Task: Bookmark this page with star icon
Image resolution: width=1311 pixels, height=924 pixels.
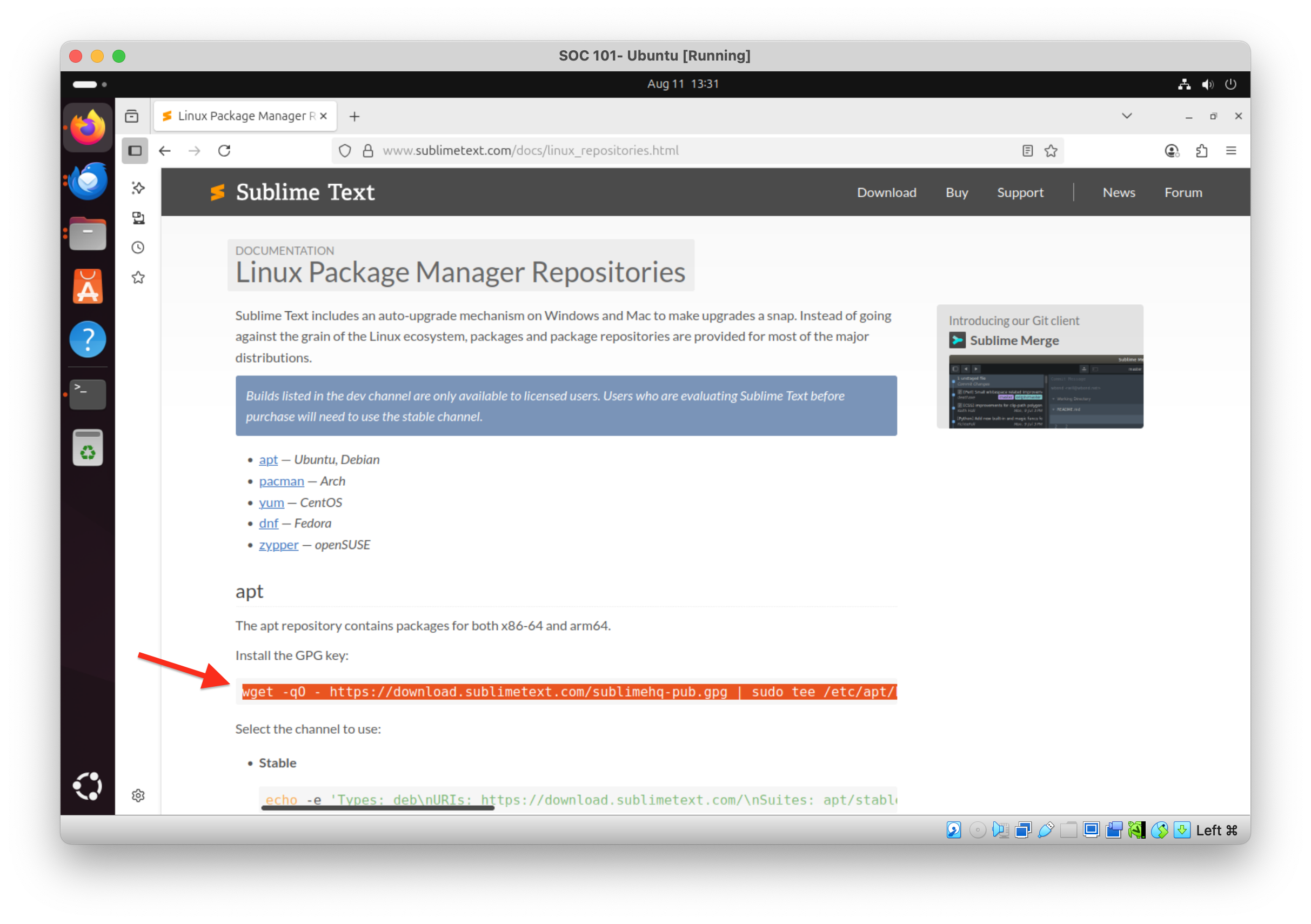Action: pos(1051,151)
